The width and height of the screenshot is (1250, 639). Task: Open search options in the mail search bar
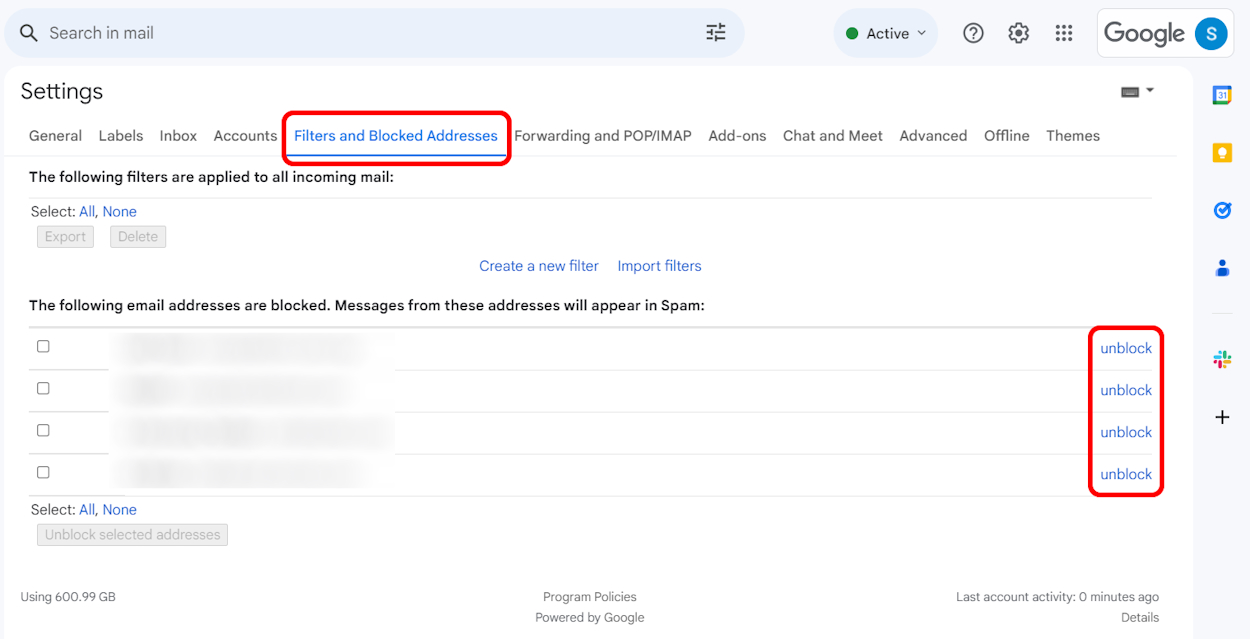click(715, 32)
